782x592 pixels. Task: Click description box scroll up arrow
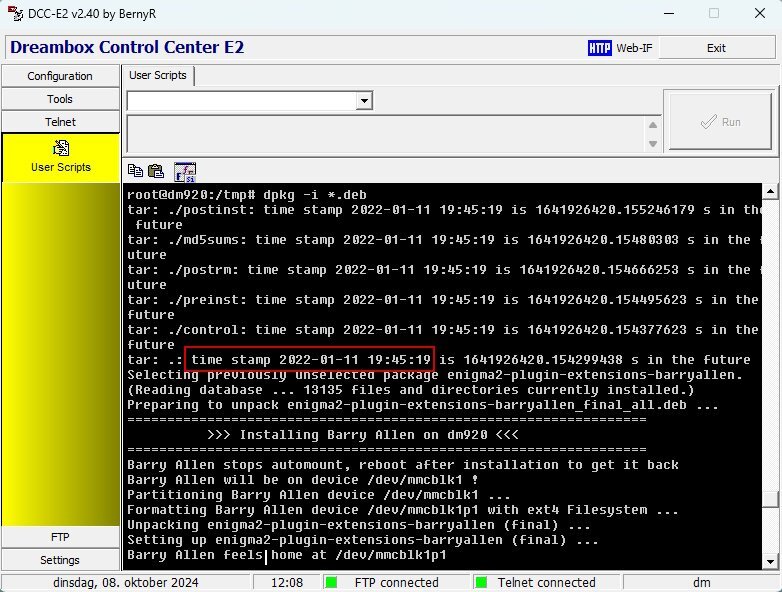(653, 125)
